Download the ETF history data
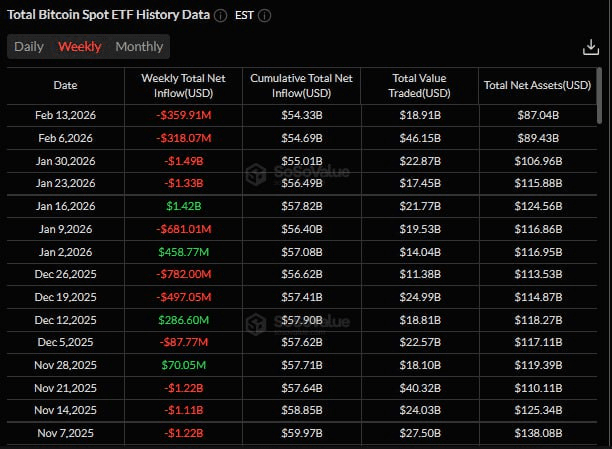Screen dimensions: 612x449 click(x=589, y=47)
